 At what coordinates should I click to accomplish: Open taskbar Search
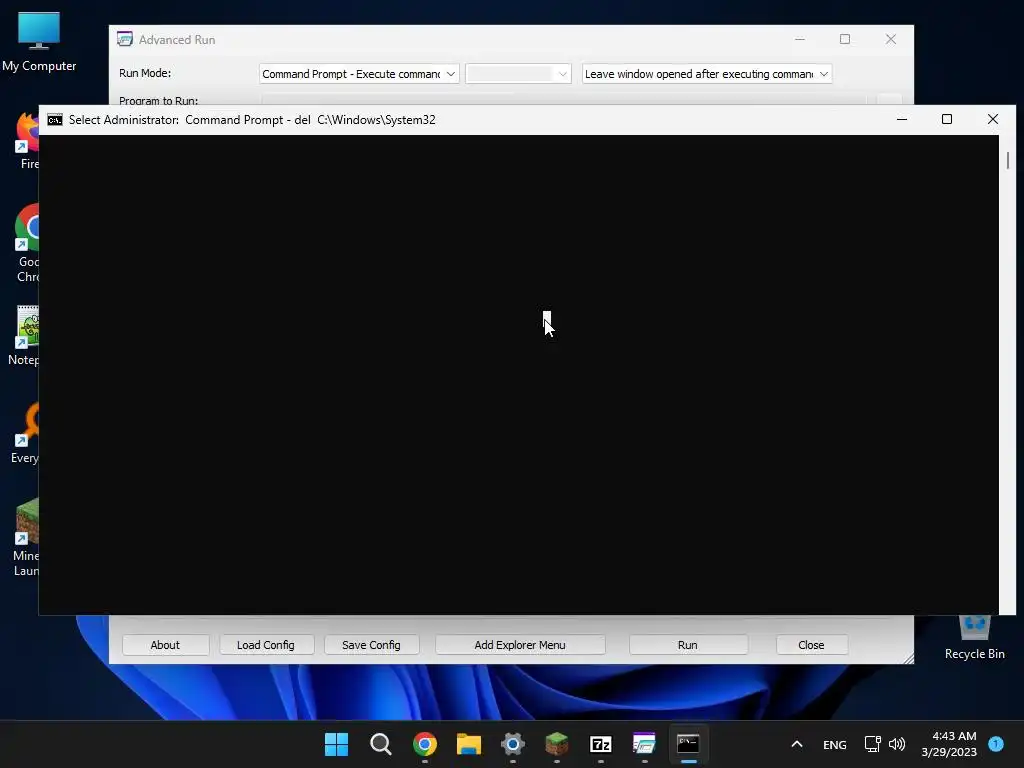coord(380,744)
